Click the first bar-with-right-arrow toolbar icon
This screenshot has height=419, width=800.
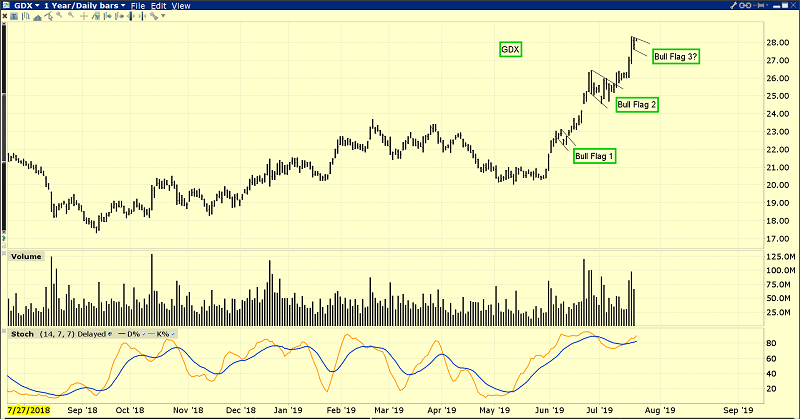(x=107, y=16)
